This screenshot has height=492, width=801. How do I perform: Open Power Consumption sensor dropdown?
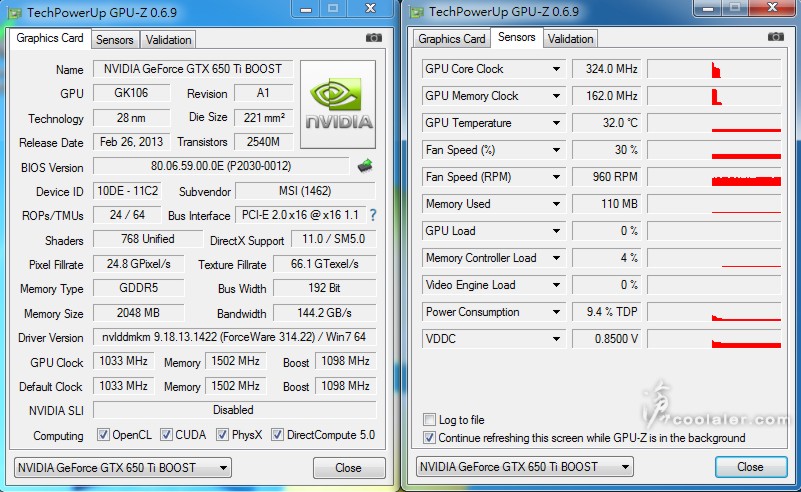coord(556,312)
